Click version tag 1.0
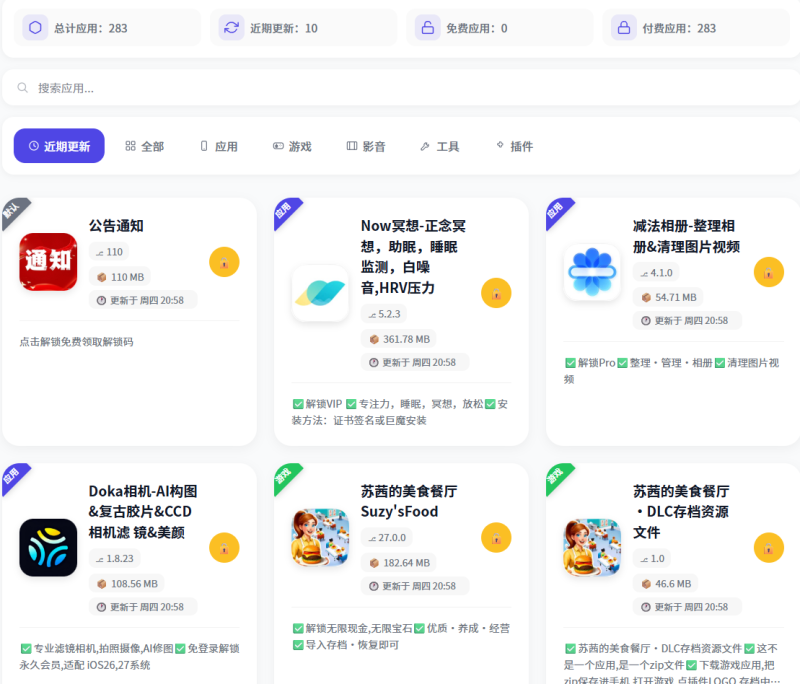 (x=653, y=559)
